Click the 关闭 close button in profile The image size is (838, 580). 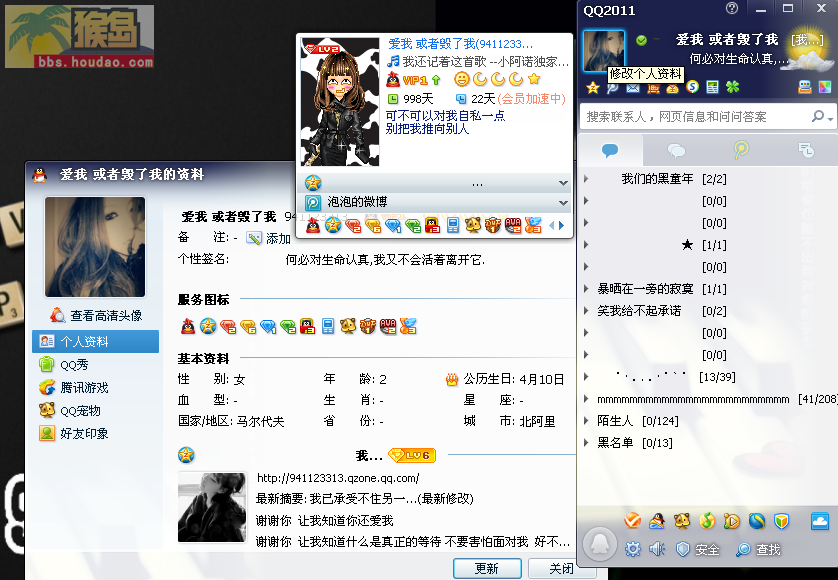[561, 568]
